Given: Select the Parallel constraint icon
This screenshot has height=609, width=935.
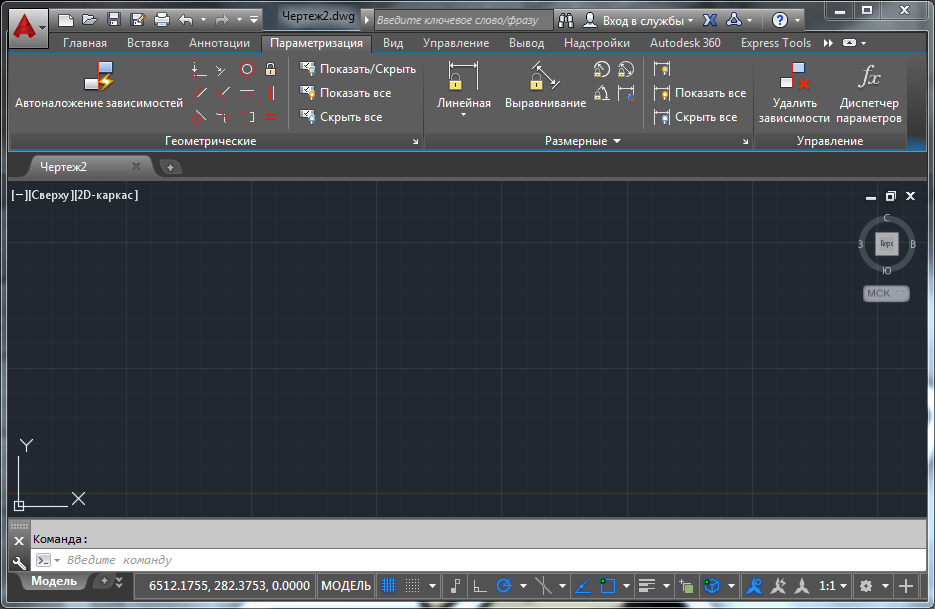Looking at the screenshot, I should (x=199, y=93).
